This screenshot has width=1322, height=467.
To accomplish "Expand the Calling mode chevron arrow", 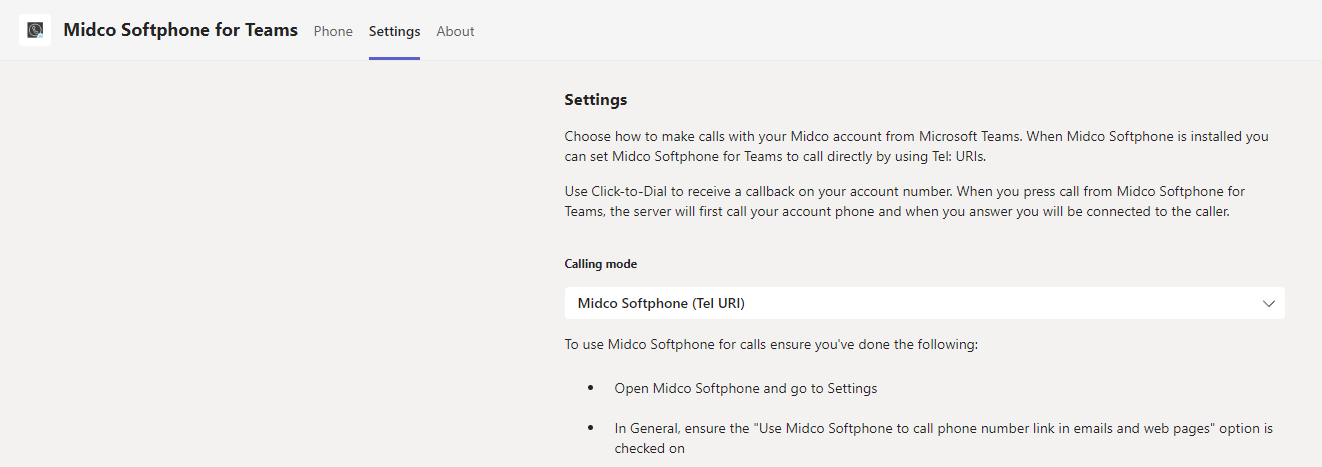I will (1269, 303).
